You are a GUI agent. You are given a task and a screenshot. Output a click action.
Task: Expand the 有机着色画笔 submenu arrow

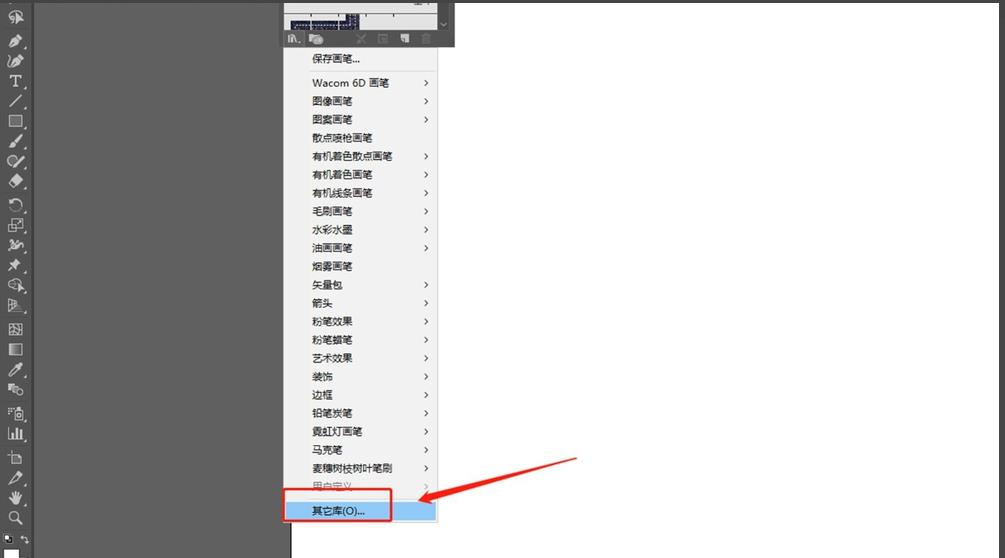tap(426, 175)
